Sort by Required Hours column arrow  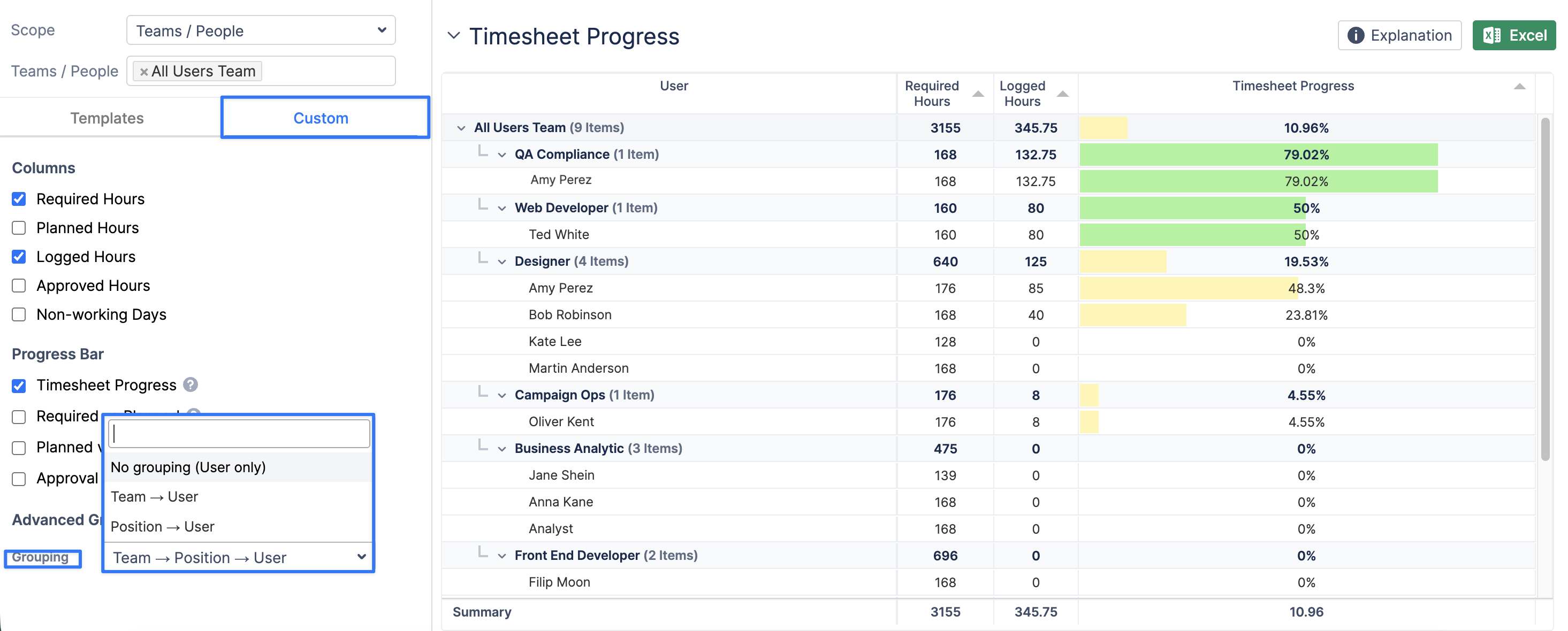[x=978, y=94]
